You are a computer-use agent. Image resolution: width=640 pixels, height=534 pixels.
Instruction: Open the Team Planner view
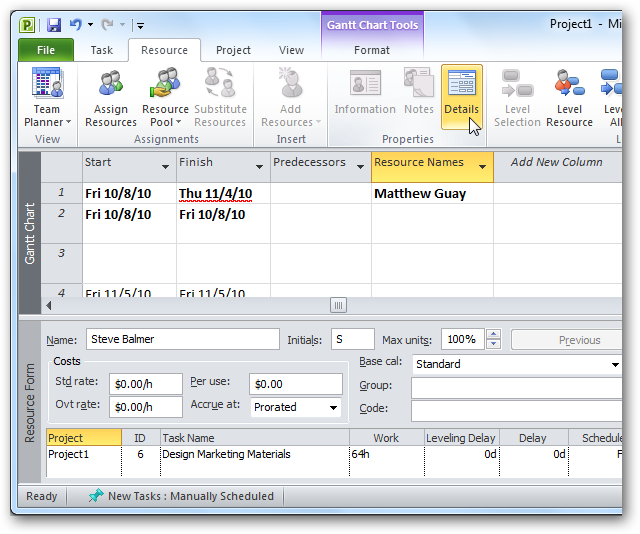click(x=47, y=98)
